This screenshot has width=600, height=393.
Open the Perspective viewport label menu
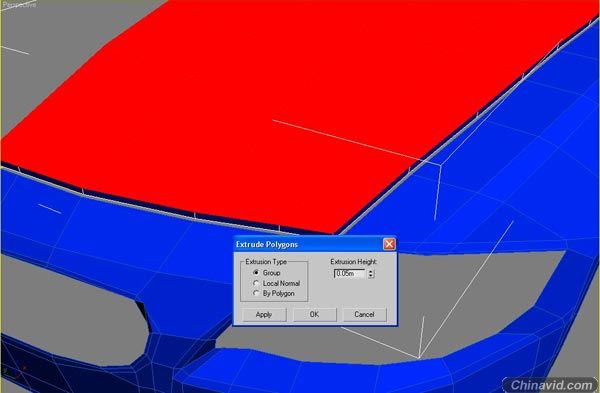[x=18, y=5]
